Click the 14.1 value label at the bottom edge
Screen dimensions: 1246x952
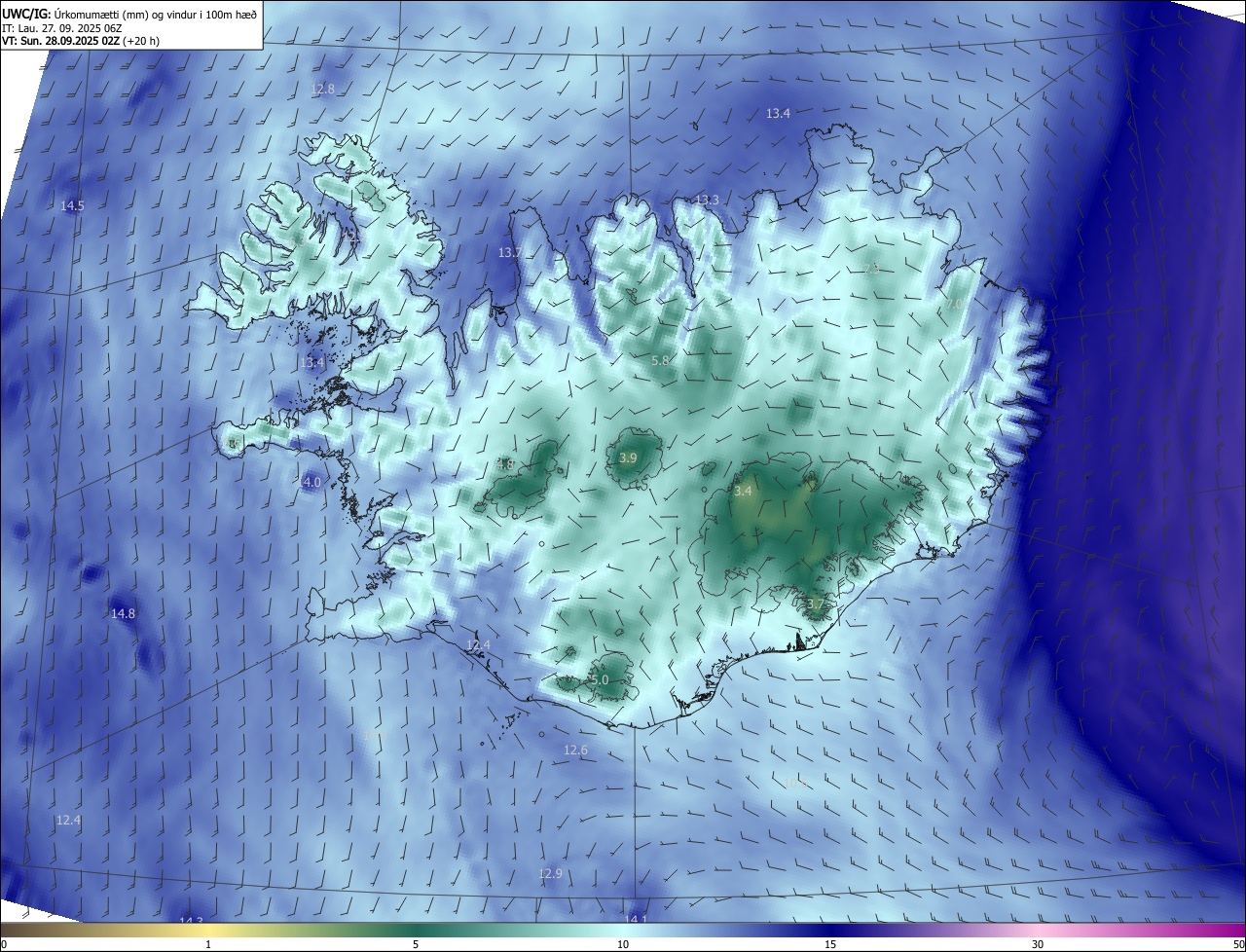coord(635,918)
